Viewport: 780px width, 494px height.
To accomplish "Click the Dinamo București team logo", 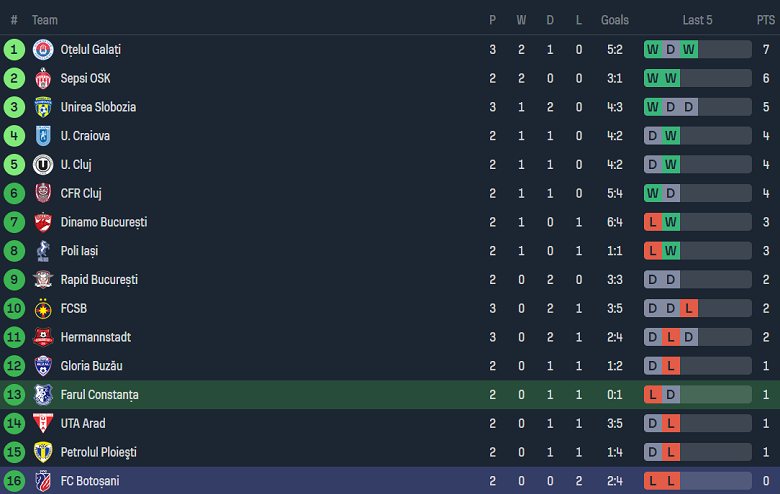I will (x=42, y=222).
